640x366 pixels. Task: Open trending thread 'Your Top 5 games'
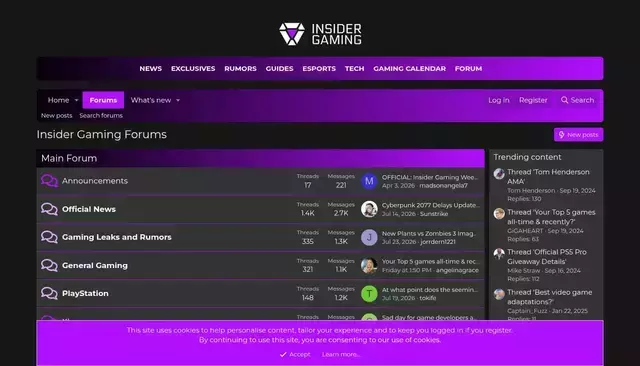click(x=551, y=217)
